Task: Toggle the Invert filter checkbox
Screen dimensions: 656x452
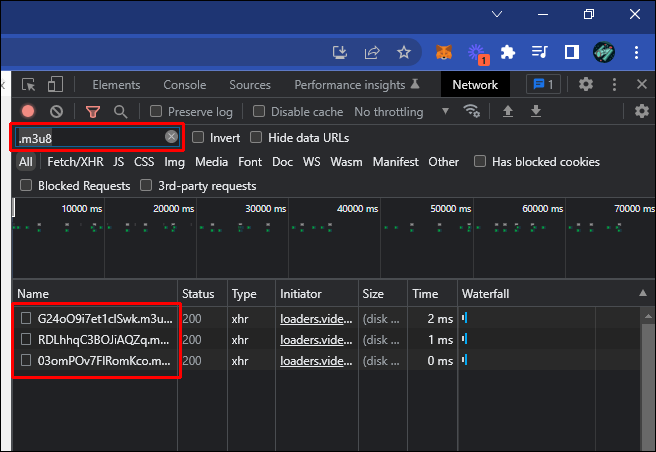Action: coord(198,137)
